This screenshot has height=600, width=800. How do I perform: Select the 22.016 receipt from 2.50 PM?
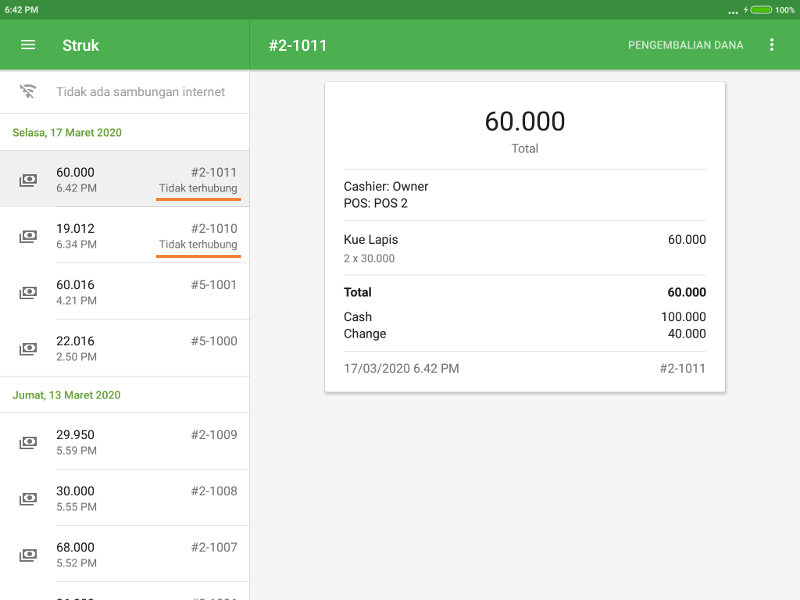pos(140,348)
